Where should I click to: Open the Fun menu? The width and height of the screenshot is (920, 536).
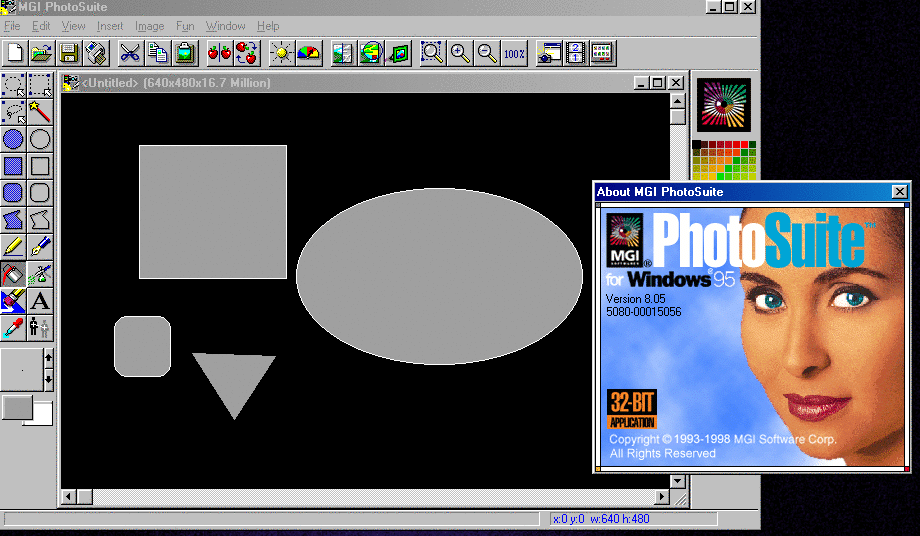[x=185, y=26]
